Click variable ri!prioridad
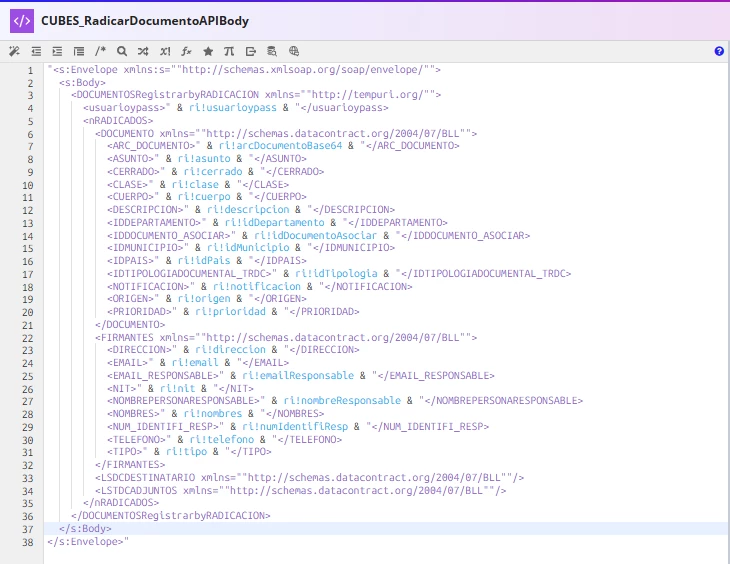The image size is (730, 564). 230,312
